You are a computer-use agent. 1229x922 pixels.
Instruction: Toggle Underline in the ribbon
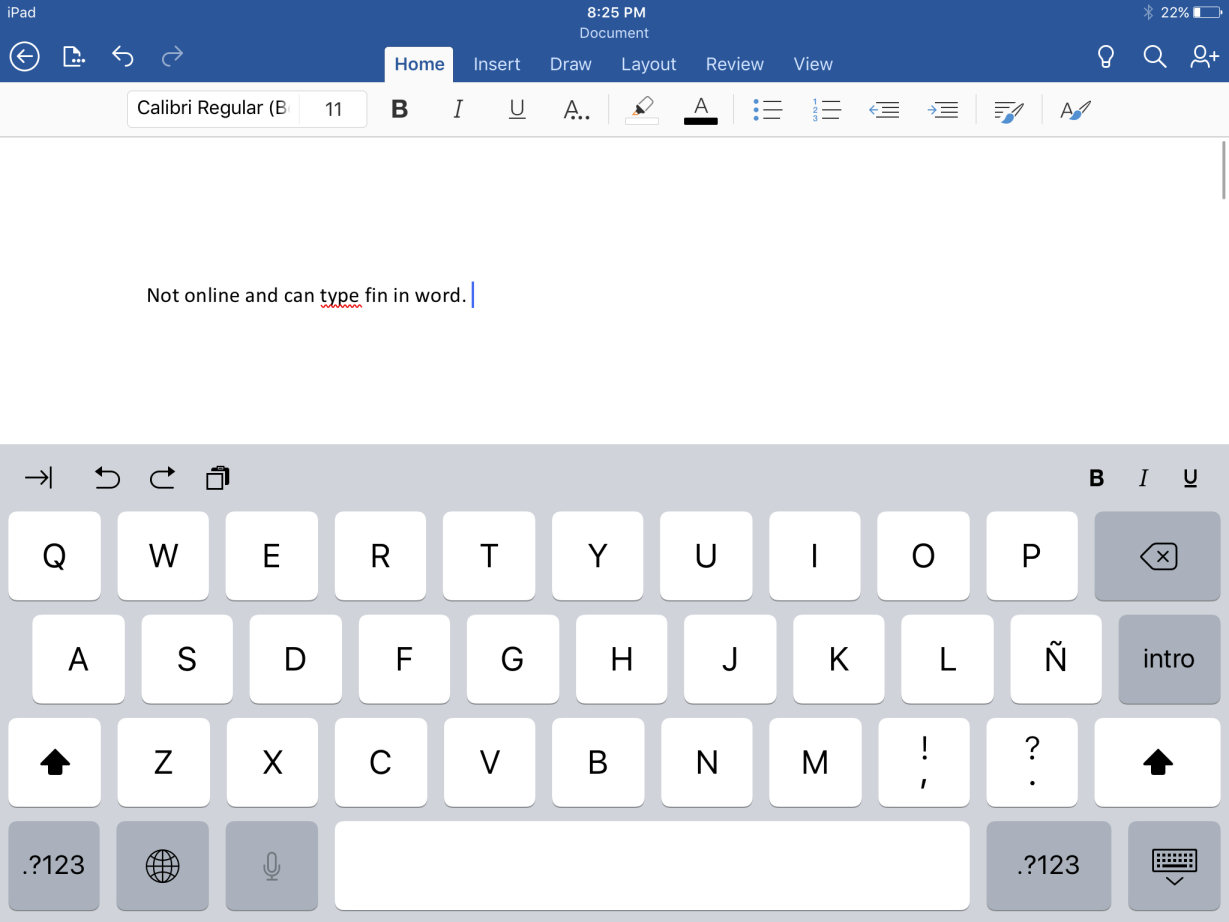[x=517, y=109]
